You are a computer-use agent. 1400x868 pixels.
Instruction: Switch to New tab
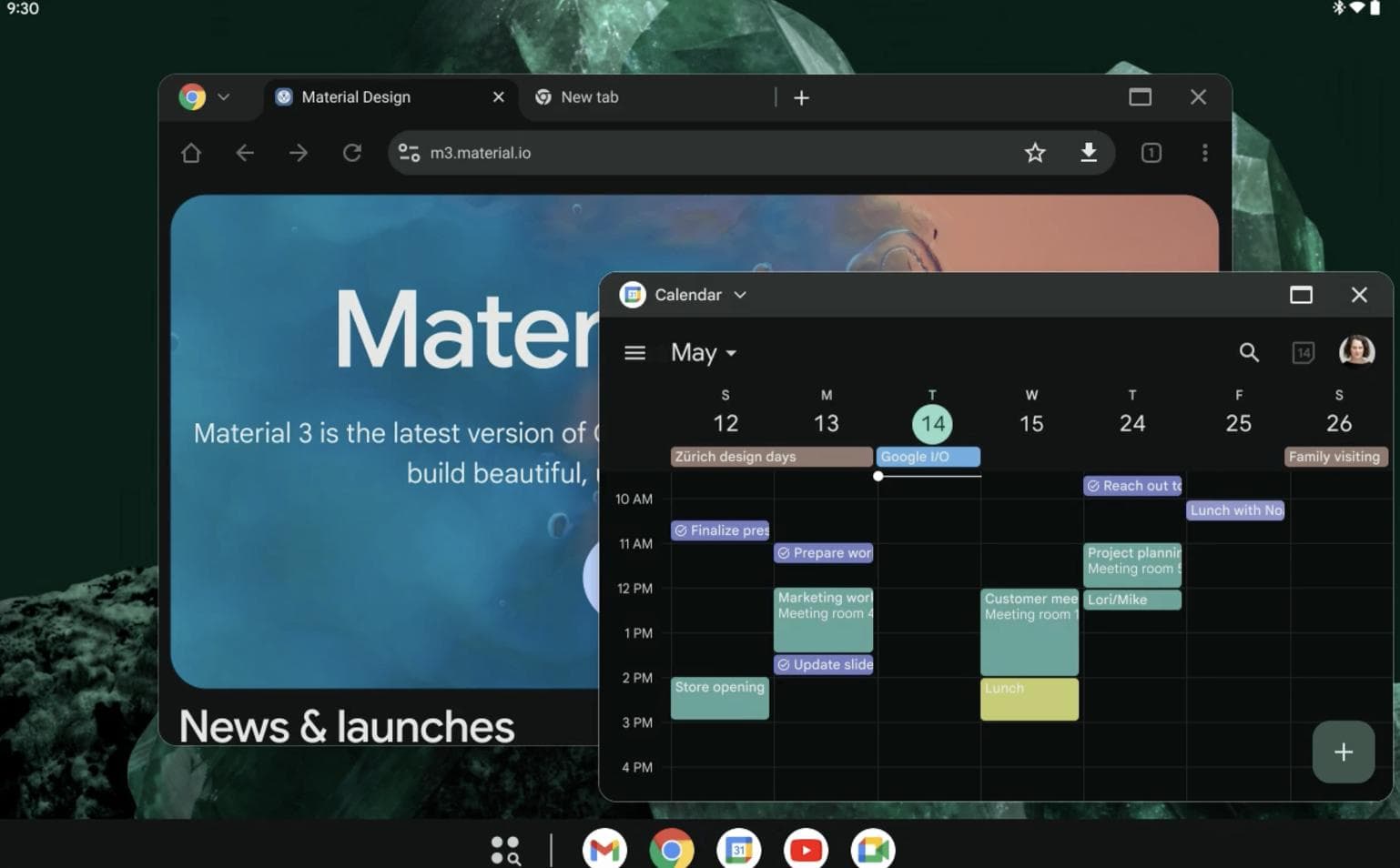(646, 97)
